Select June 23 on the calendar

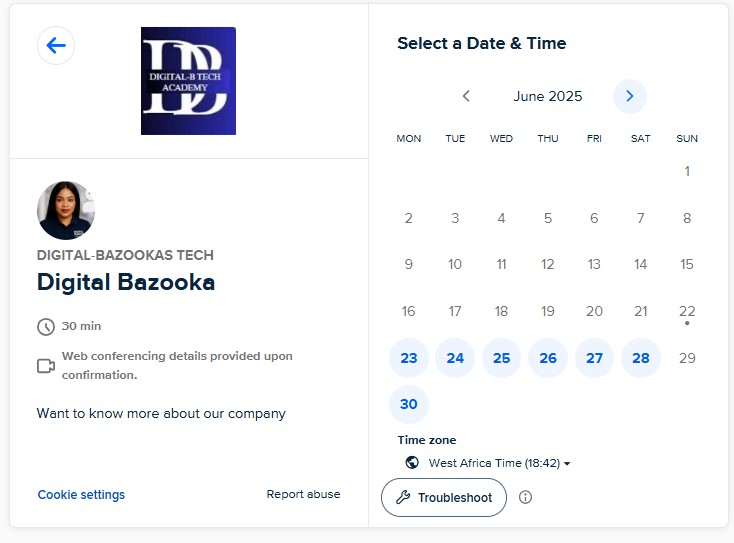[x=409, y=358]
